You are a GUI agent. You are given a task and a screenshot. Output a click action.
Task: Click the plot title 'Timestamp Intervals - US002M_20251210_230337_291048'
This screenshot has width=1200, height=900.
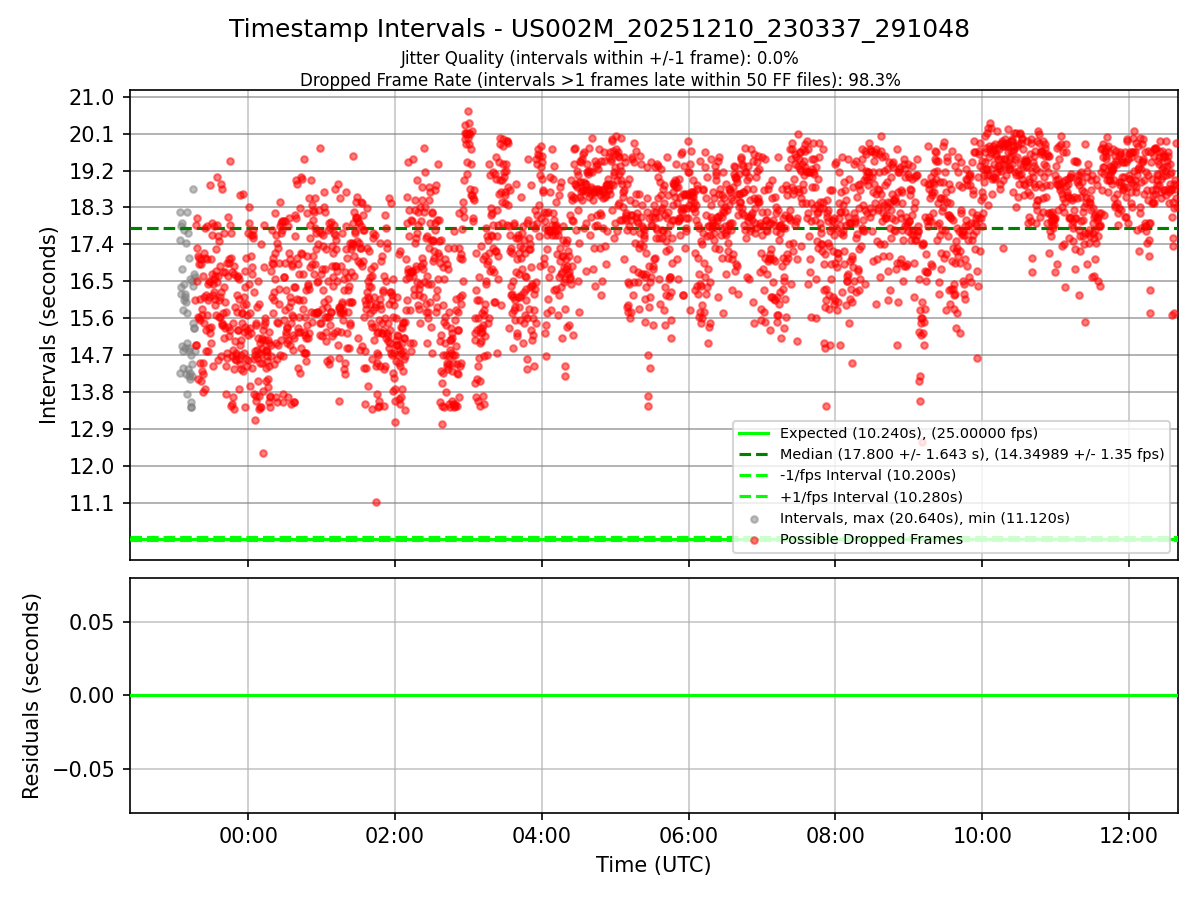pyautogui.click(x=599, y=29)
